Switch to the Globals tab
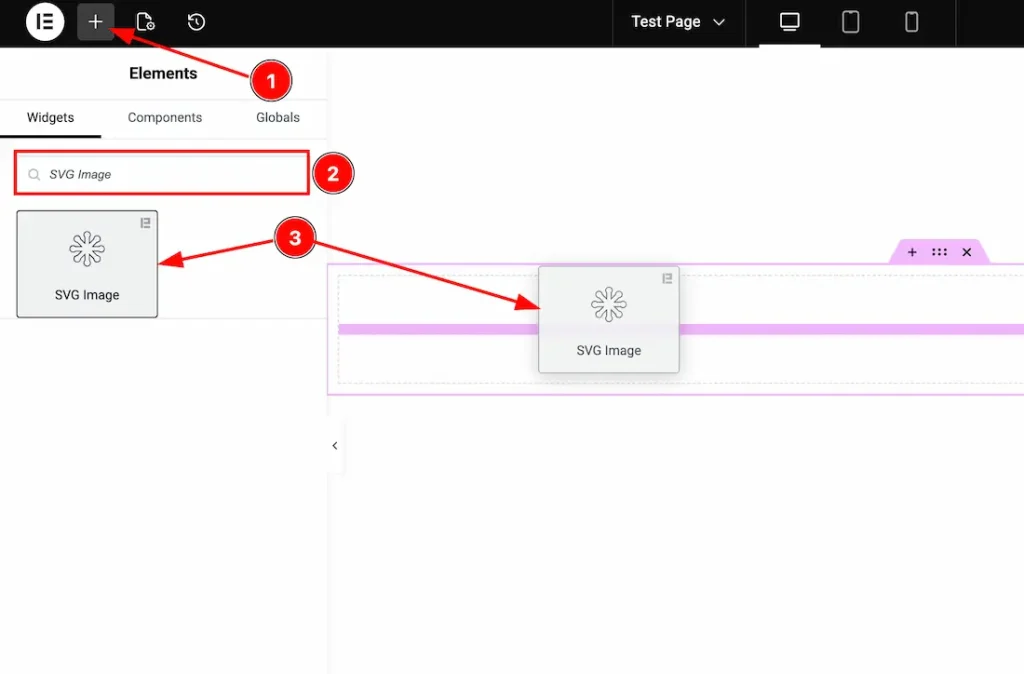This screenshot has height=674, width=1024. (x=277, y=117)
